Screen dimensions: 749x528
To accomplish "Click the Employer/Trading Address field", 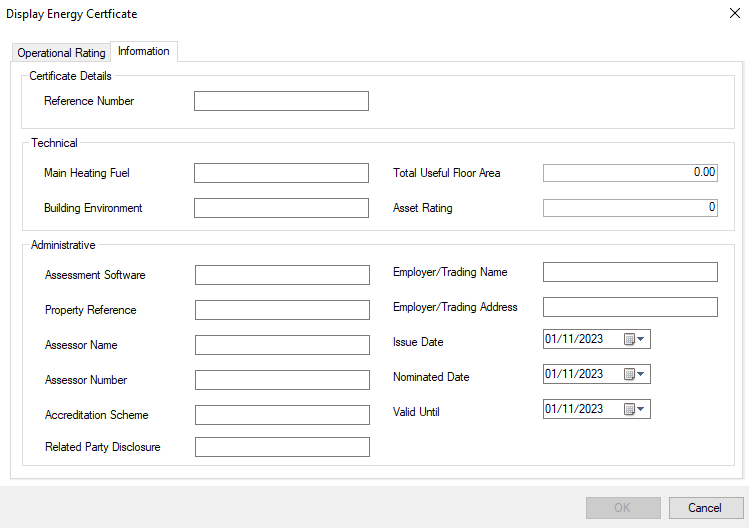I will (630, 307).
